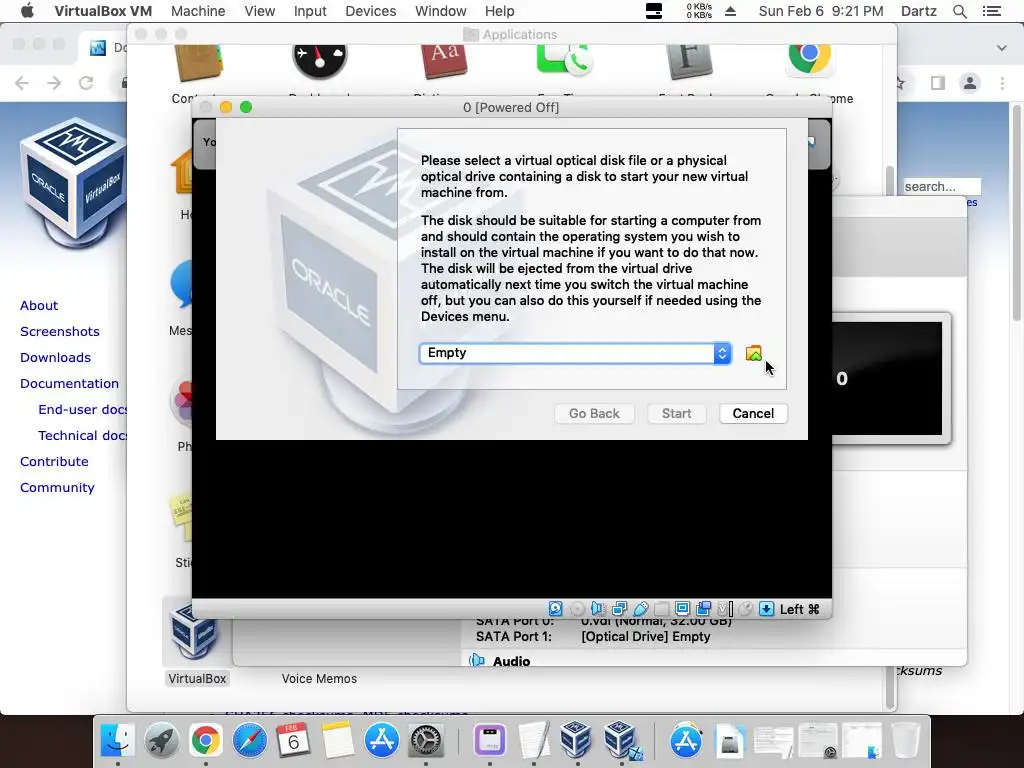Click the browser forward arrow
Viewport: 1024px width, 768px height.
click(x=54, y=83)
